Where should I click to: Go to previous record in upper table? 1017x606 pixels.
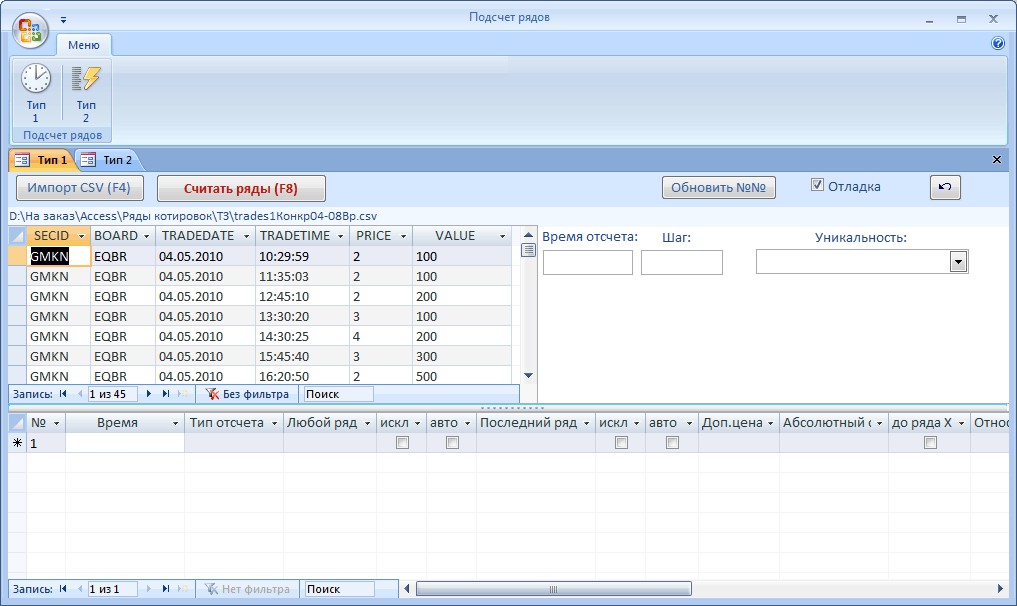click(x=80, y=394)
